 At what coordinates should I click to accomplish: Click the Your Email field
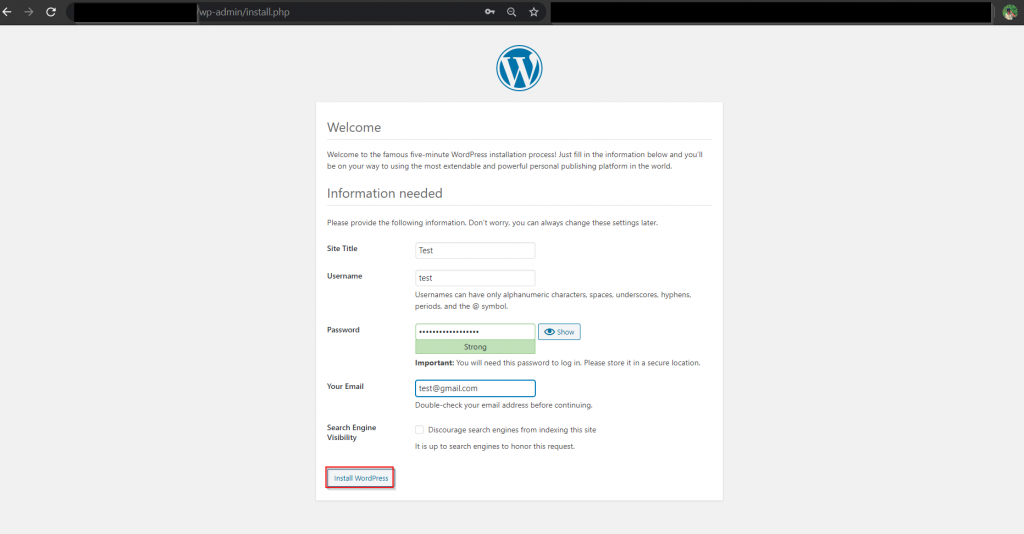[475, 388]
